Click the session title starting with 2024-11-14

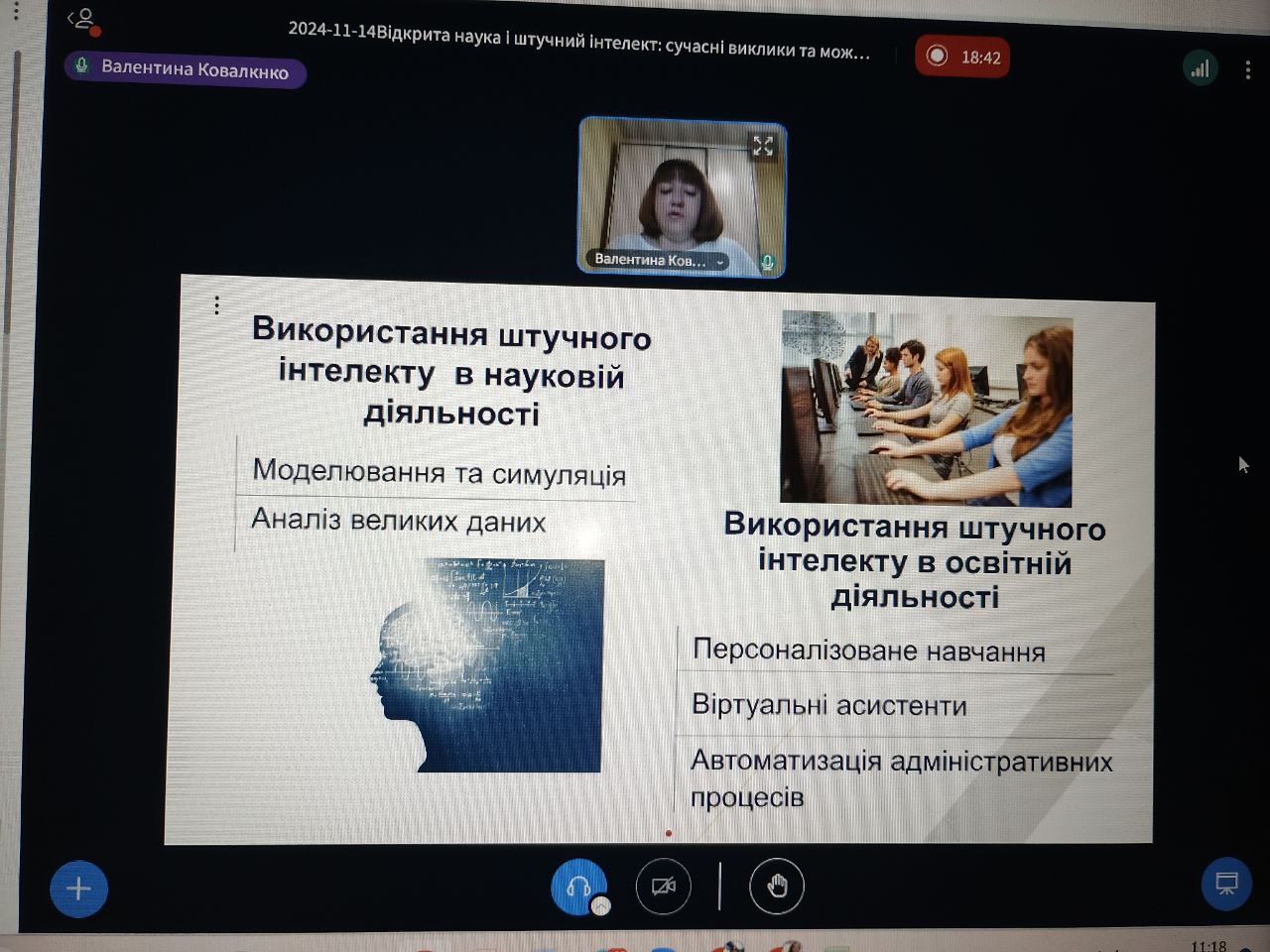pyautogui.click(x=579, y=43)
